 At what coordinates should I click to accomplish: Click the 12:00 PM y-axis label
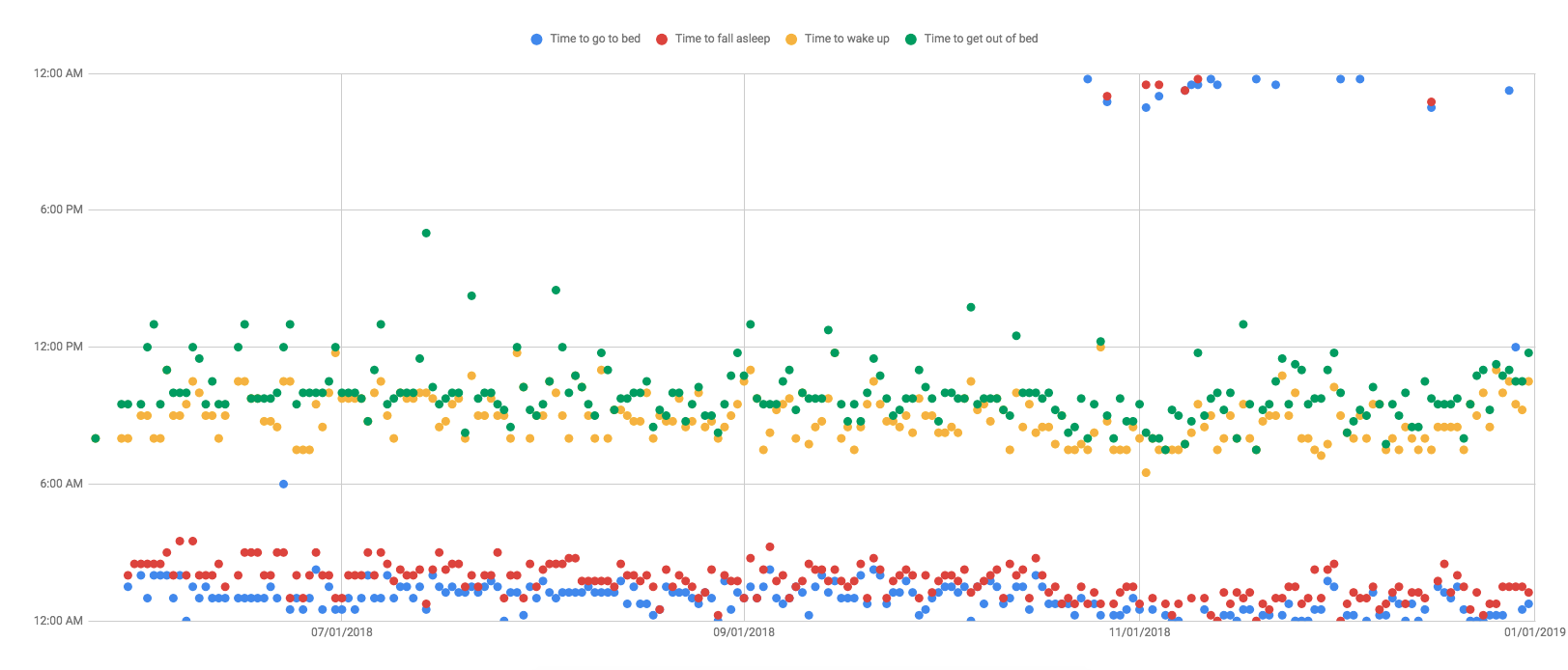coord(58,347)
